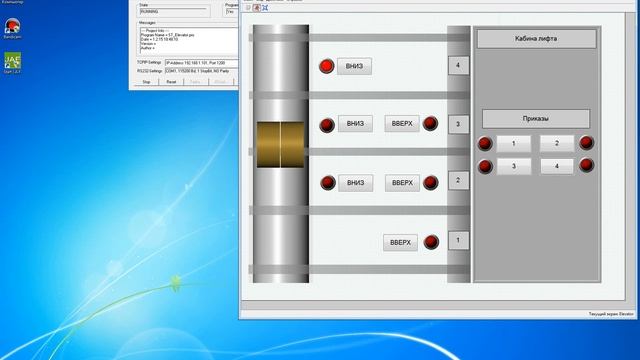Screen dimensions: 640x360
Task: Click the red lamp next to cabin button 1
Action: point(485,143)
